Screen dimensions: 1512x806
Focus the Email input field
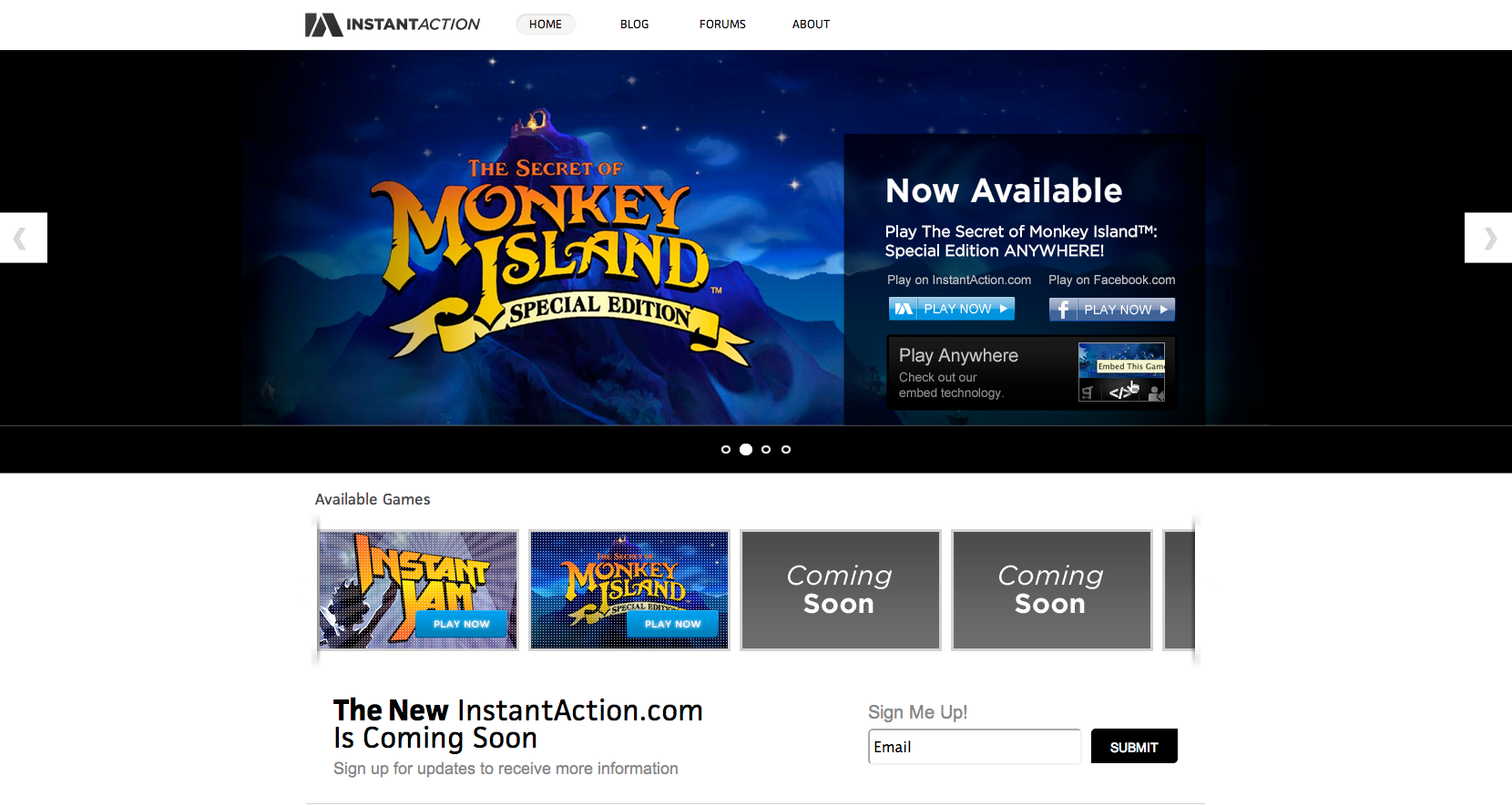tap(975, 747)
